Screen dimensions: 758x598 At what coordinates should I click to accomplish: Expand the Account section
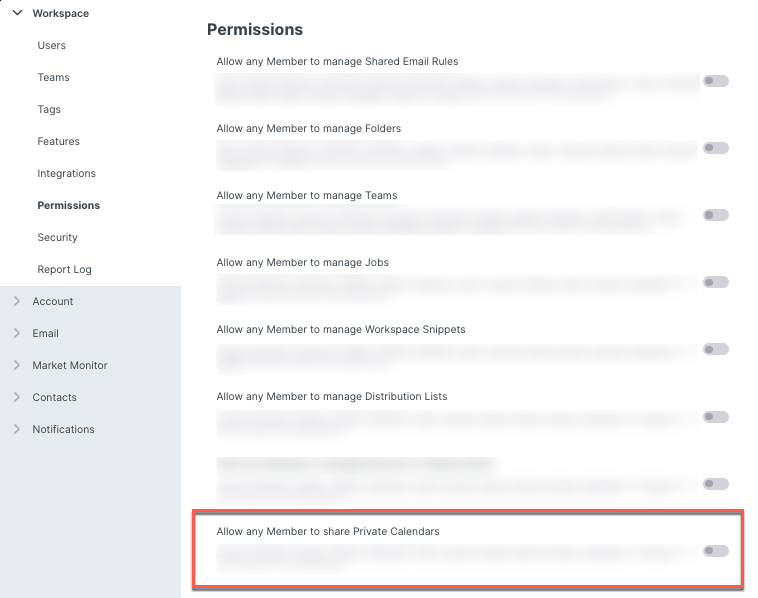[17, 301]
